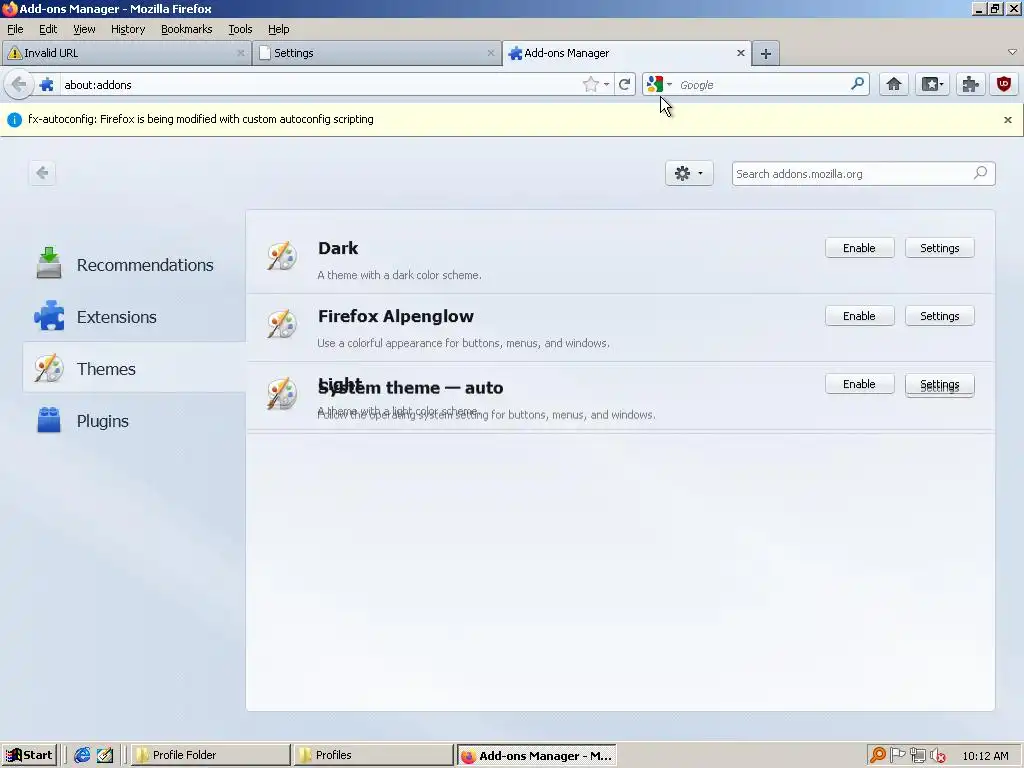Screen dimensions: 1024x768
Task: Click the 10:12 AM taskbar clock
Action: (985, 756)
